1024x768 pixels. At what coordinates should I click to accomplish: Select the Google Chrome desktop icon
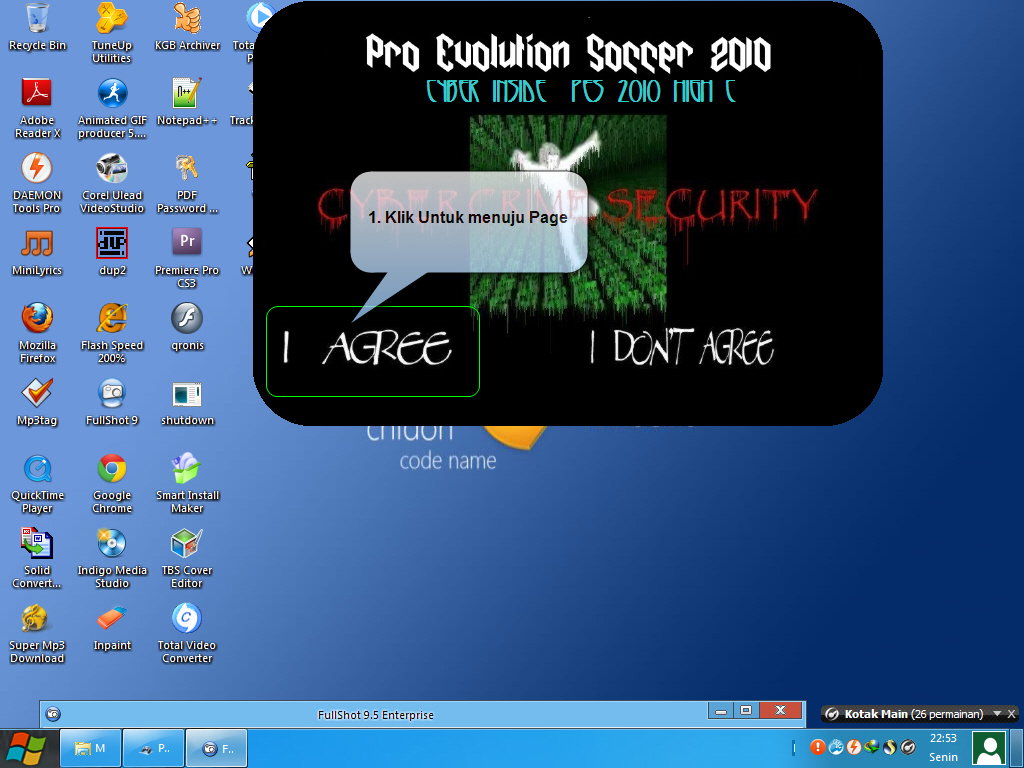[x=112, y=483]
